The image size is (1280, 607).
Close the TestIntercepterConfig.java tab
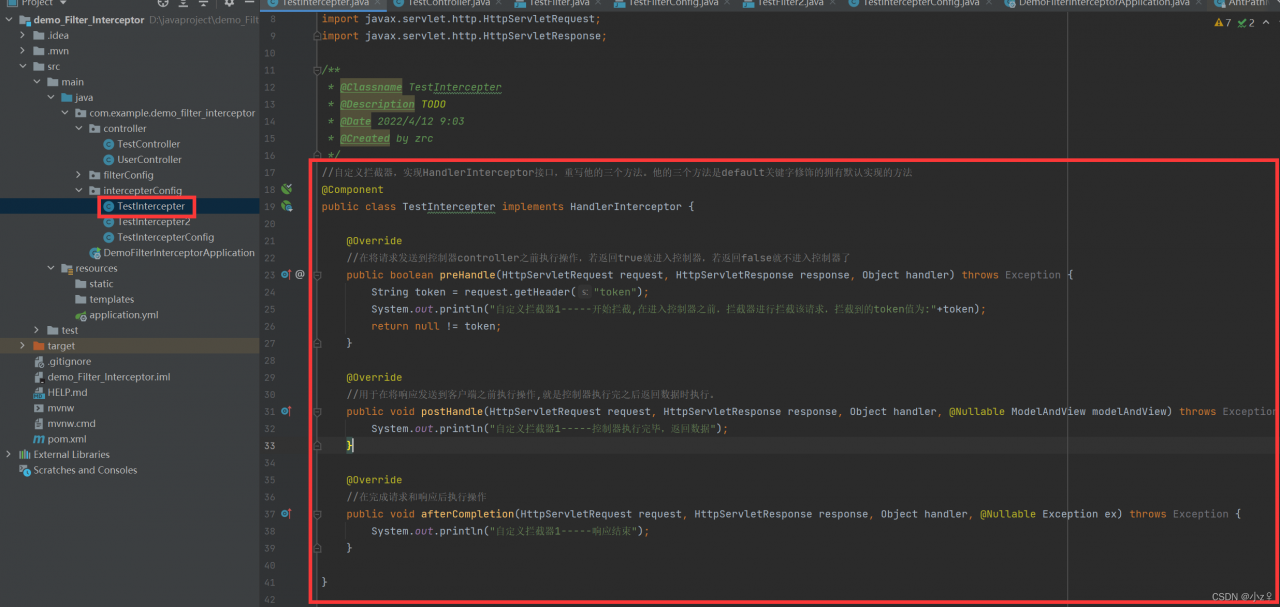(x=989, y=3)
